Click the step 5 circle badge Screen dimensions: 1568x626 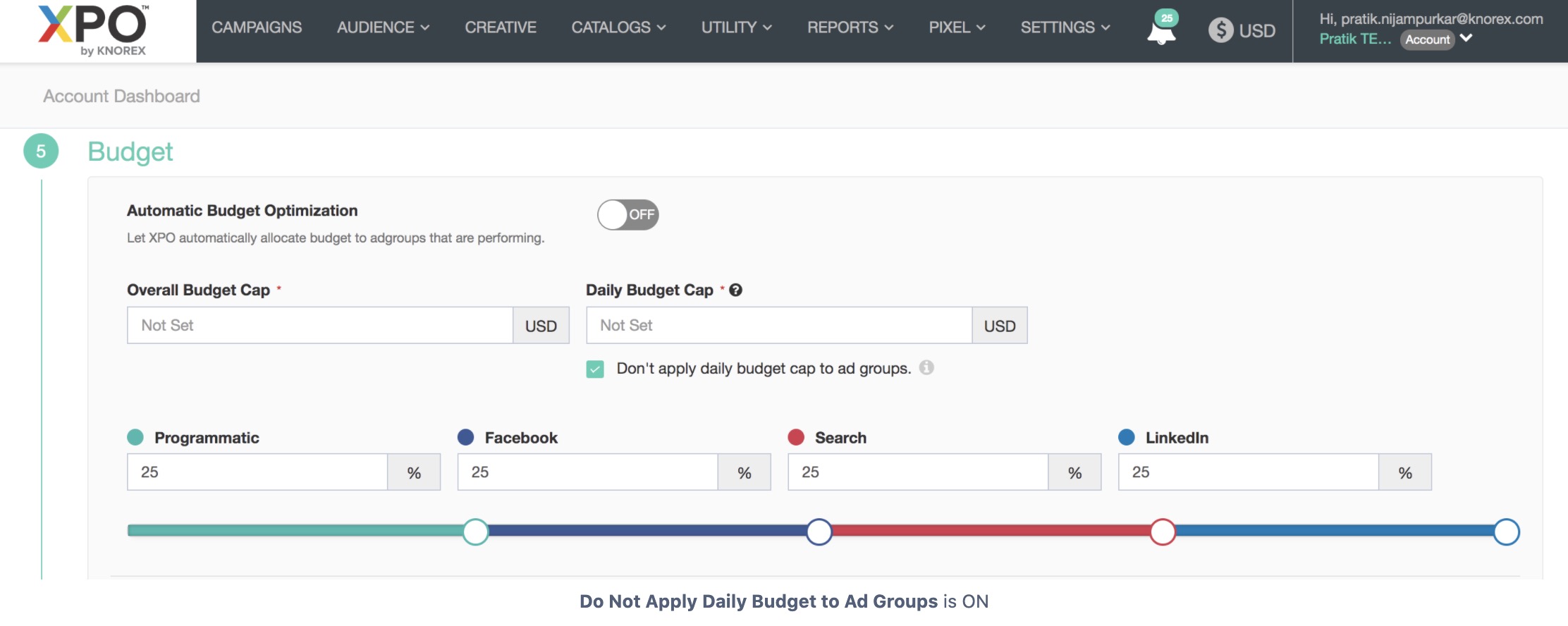(41, 151)
